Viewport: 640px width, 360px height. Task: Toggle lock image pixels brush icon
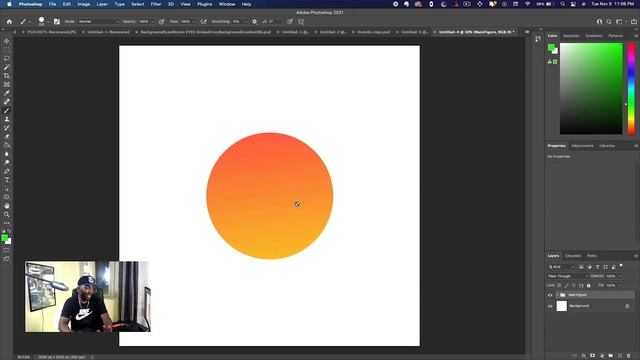pyautogui.click(x=567, y=285)
